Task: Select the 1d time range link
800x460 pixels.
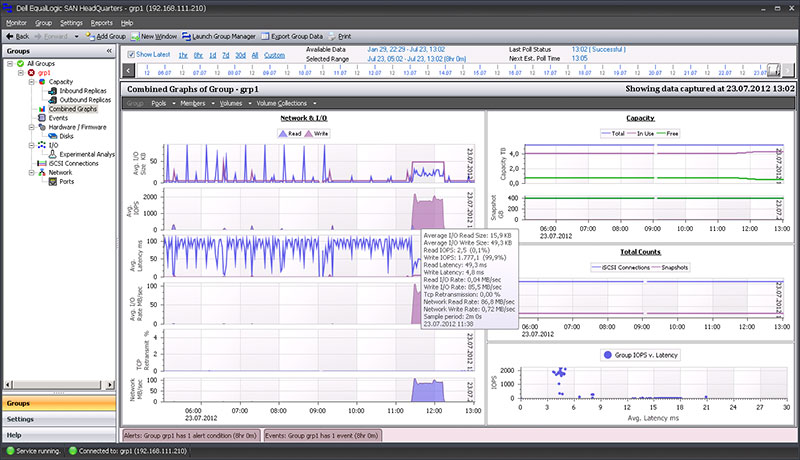Action: (212, 55)
